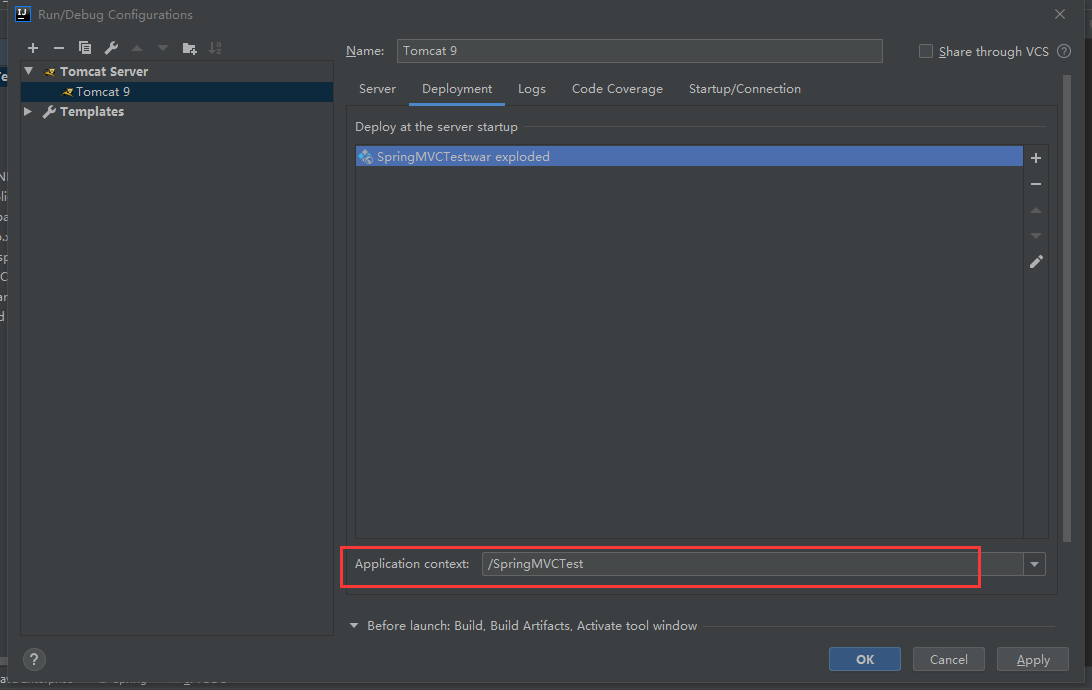Remove the Tomcat 9 configuration

click(59, 47)
